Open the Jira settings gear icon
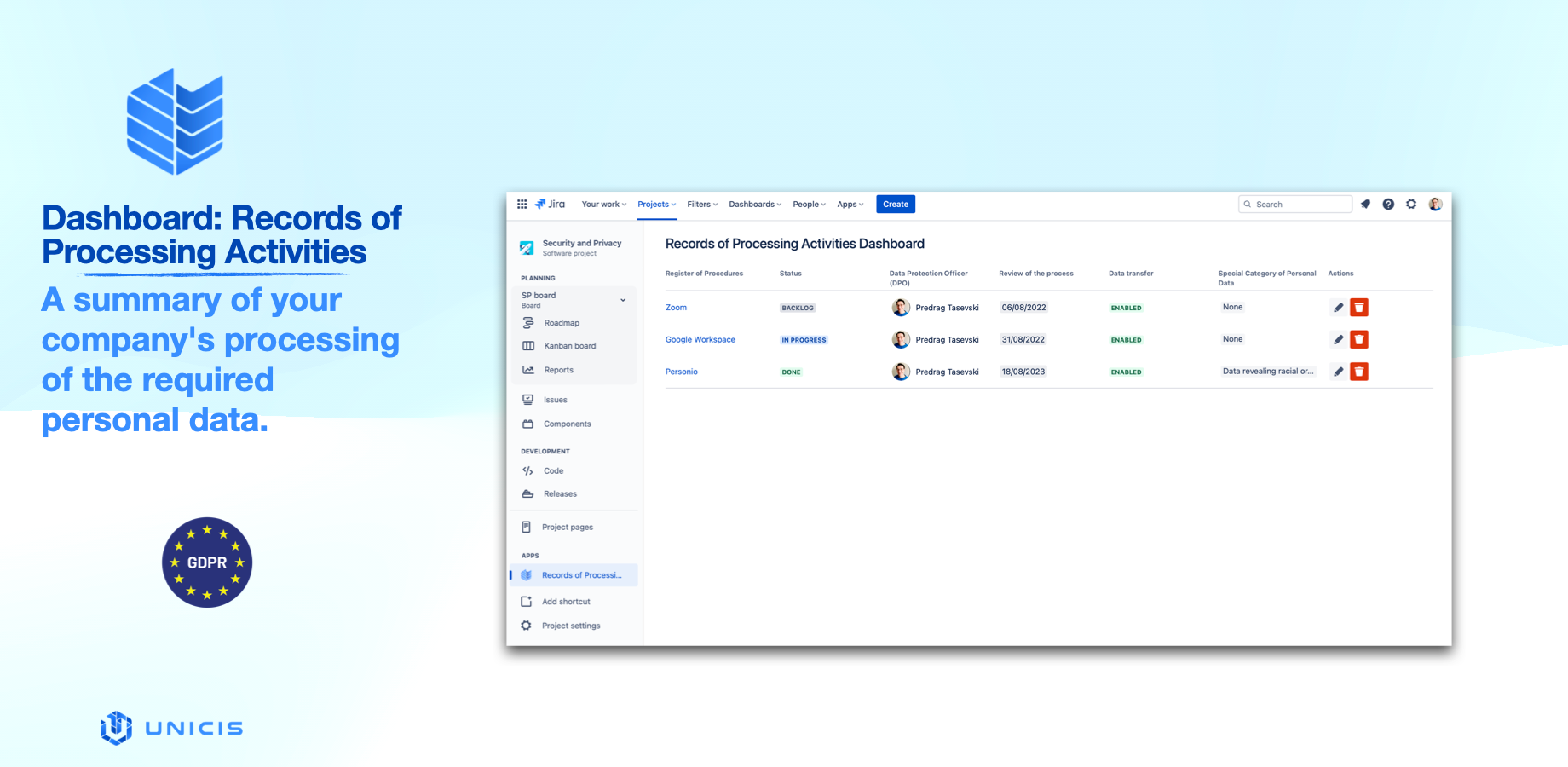The width and height of the screenshot is (1568, 767). pos(1411,205)
